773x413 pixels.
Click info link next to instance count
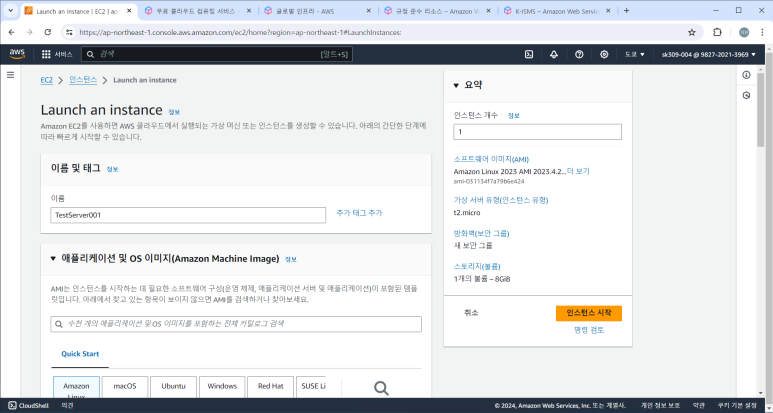coord(514,115)
